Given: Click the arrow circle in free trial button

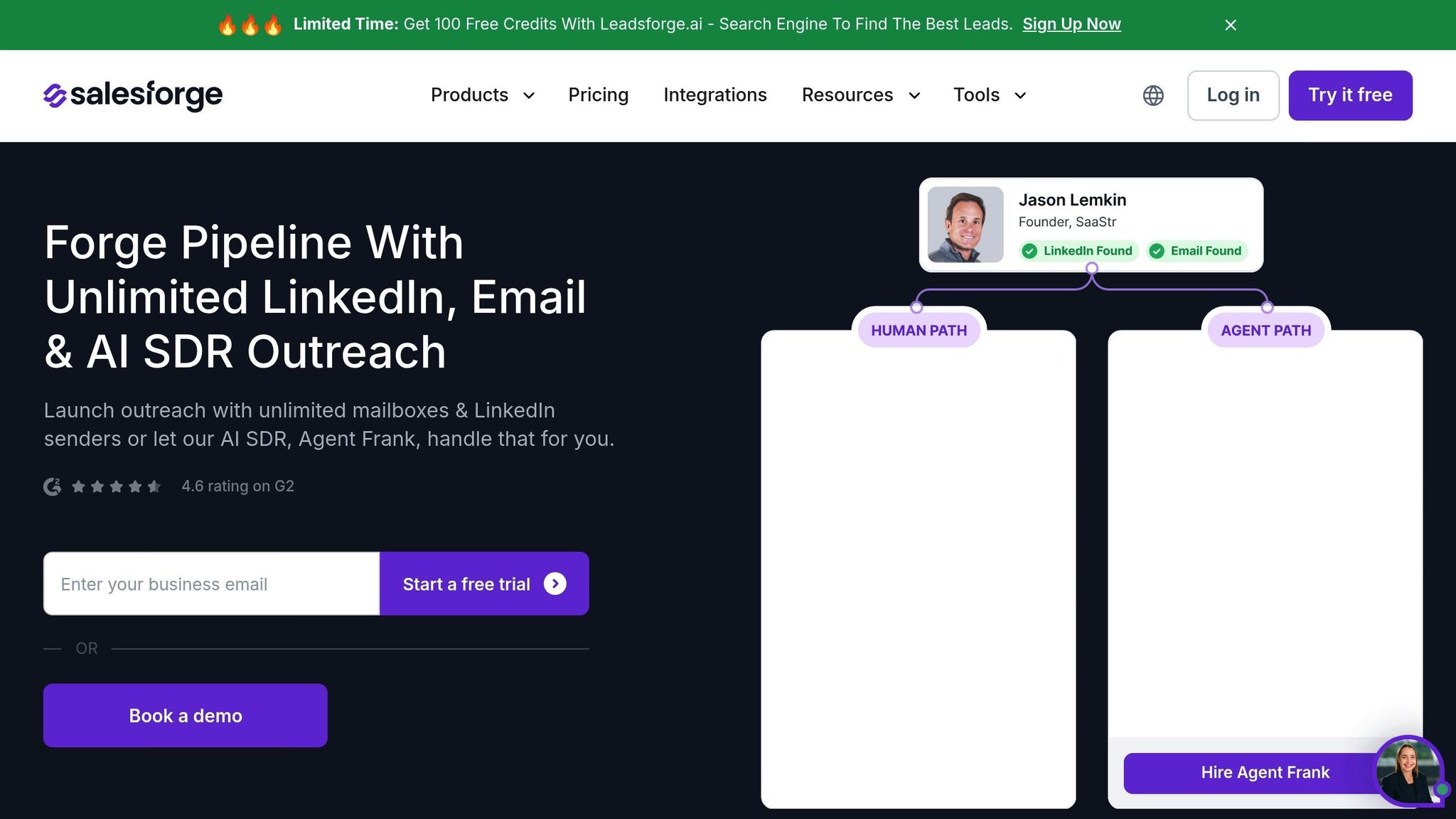Looking at the screenshot, I should click(555, 584).
